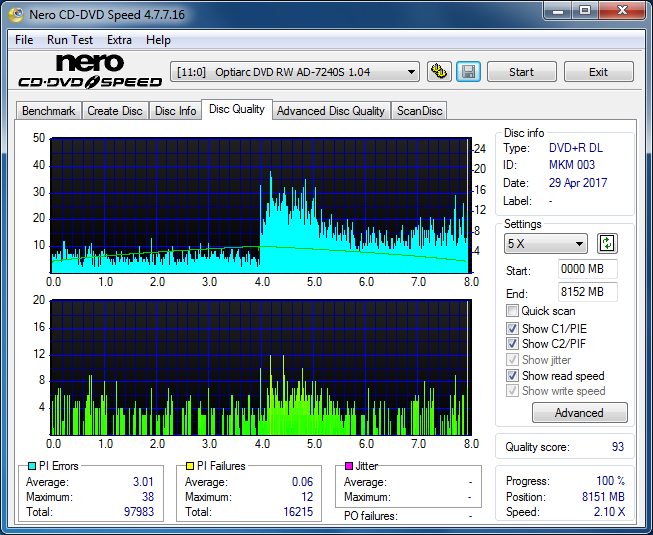Disable the Show C2/PIF checkbox
This screenshot has width=653, height=535.
tap(512, 344)
